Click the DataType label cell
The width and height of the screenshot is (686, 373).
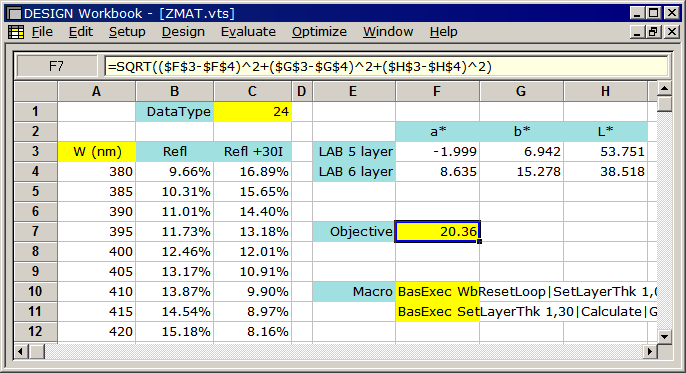[x=175, y=112]
